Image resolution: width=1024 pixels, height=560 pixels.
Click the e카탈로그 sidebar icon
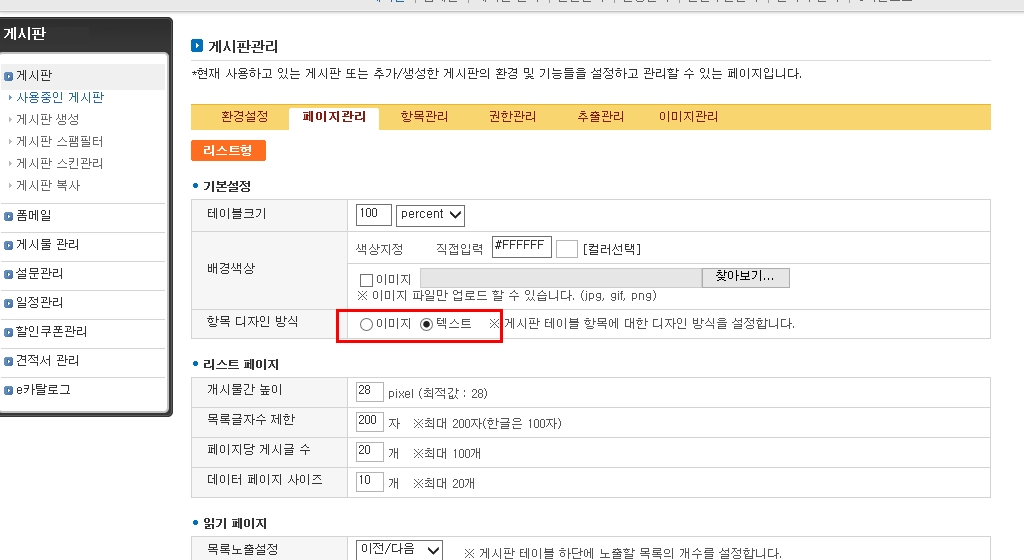pos(9,390)
